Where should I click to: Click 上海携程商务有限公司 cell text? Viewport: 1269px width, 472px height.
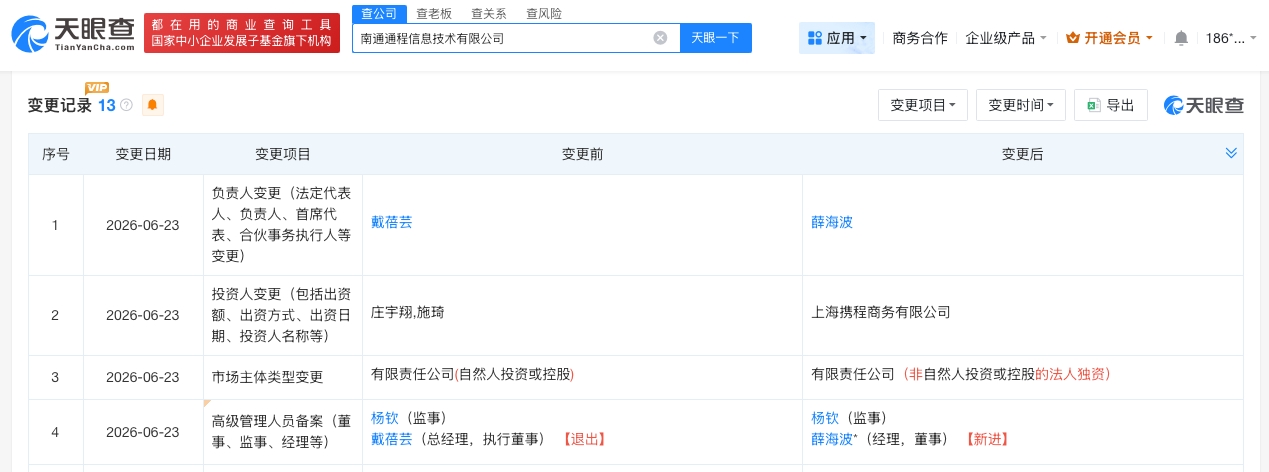click(881, 312)
